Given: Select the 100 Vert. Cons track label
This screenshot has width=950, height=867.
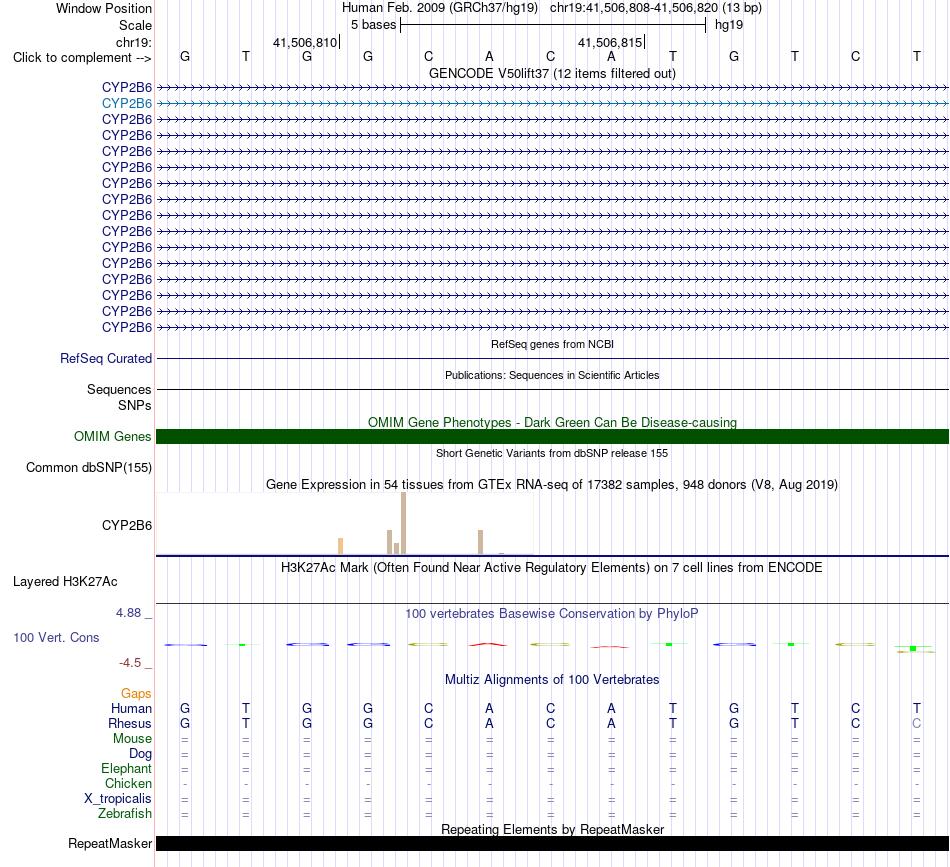Looking at the screenshot, I should [x=56, y=637].
